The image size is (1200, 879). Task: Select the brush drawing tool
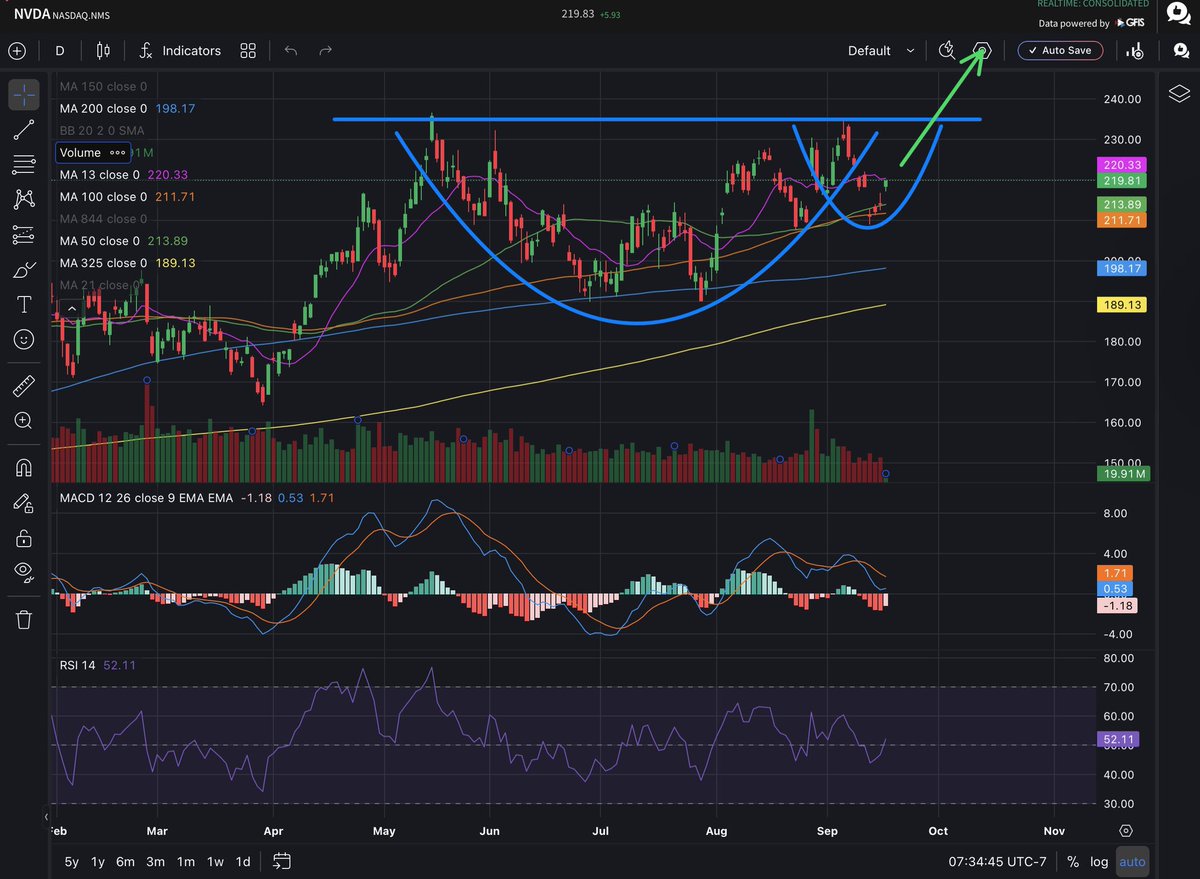click(x=24, y=270)
